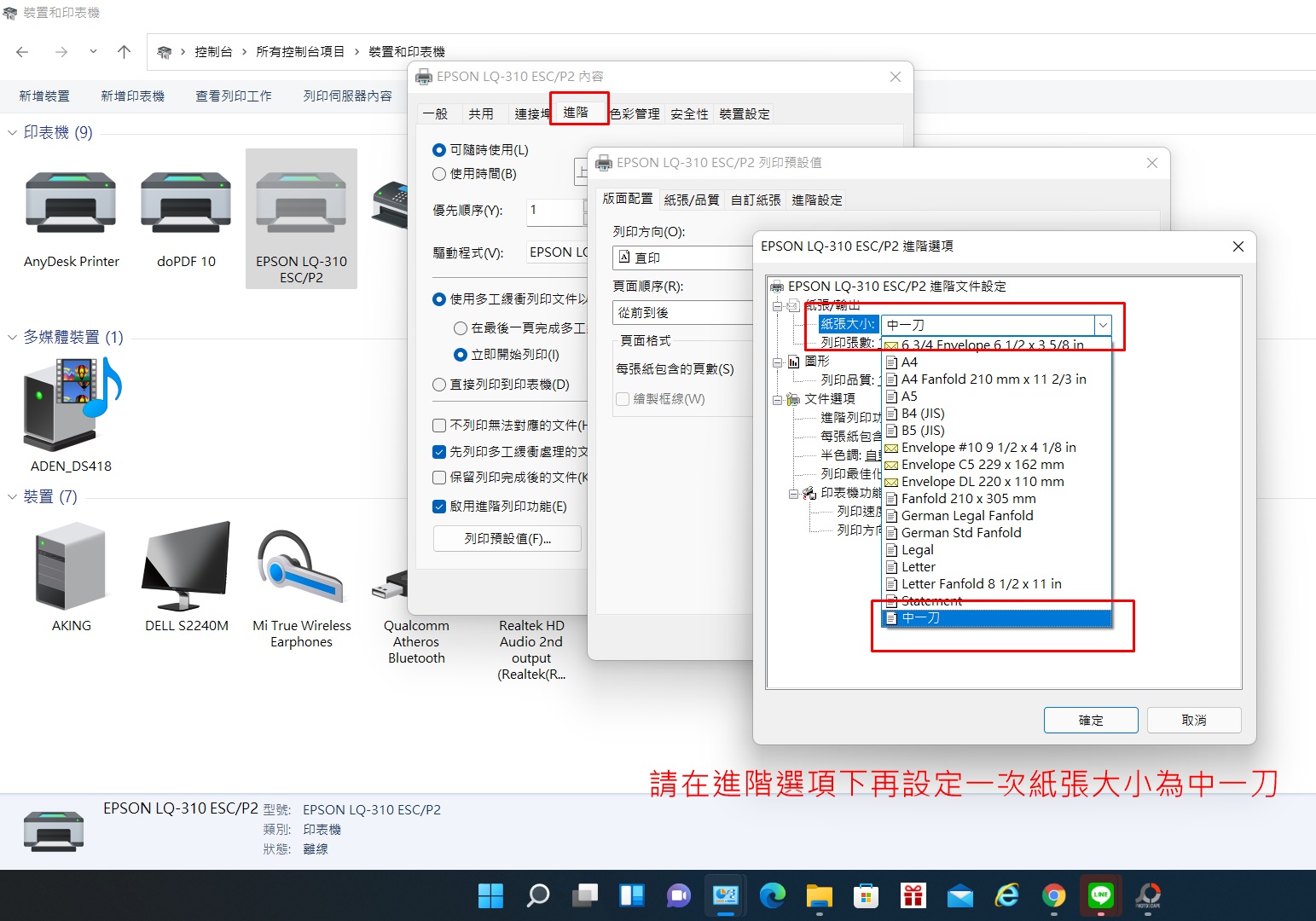The image size is (1316, 921).
Task: Collapse the 多媒體裝置 (1) group
Action: pos(12,338)
